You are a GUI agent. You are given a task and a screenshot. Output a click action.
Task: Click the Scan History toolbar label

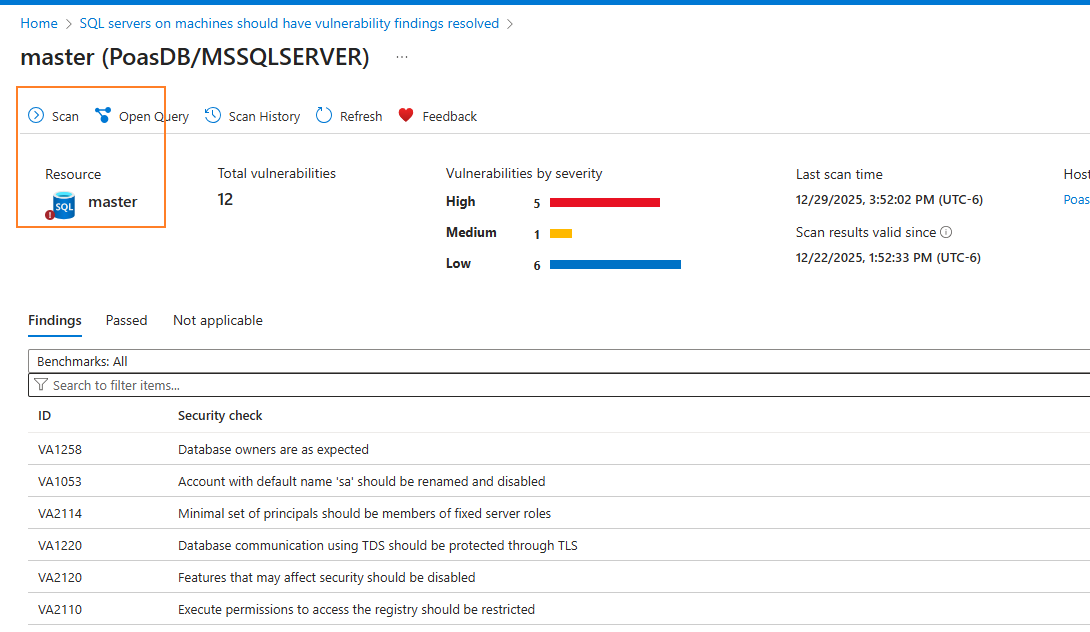coord(264,117)
